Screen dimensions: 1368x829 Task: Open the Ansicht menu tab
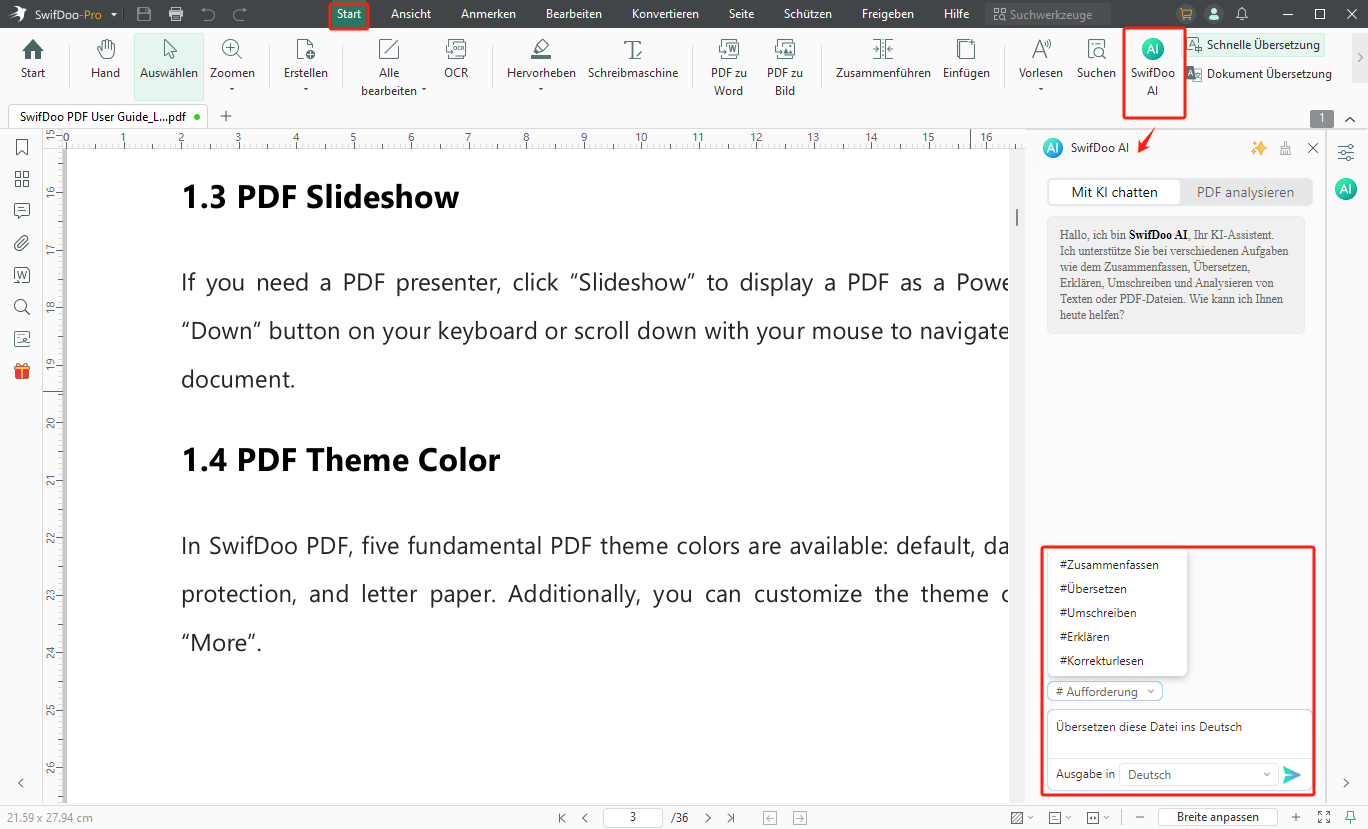[411, 14]
